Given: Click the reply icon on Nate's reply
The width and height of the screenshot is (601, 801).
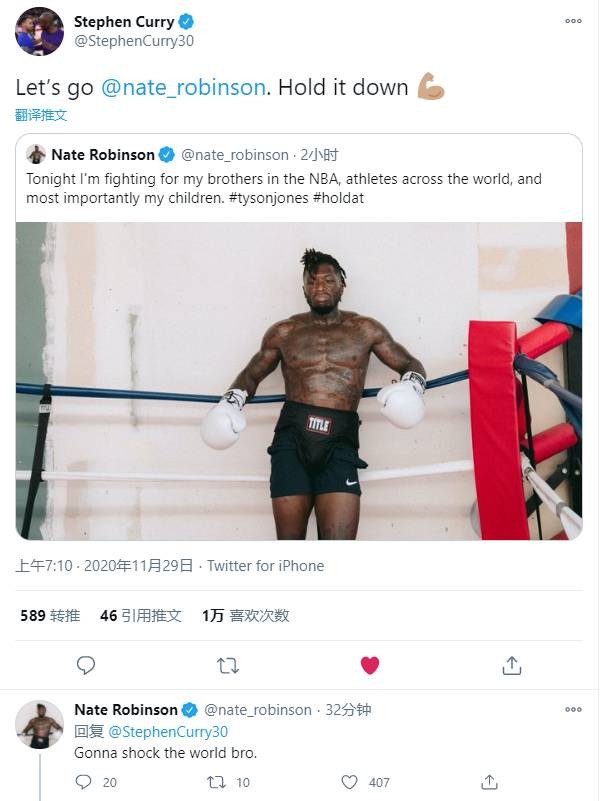Looking at the screenshot, I should coord(84,782).
